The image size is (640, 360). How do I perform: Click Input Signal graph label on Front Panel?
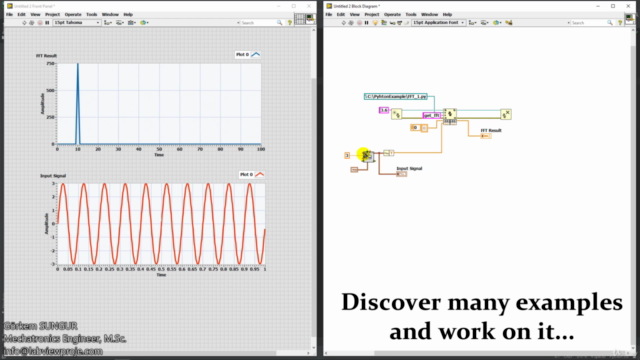click(53, 176)
